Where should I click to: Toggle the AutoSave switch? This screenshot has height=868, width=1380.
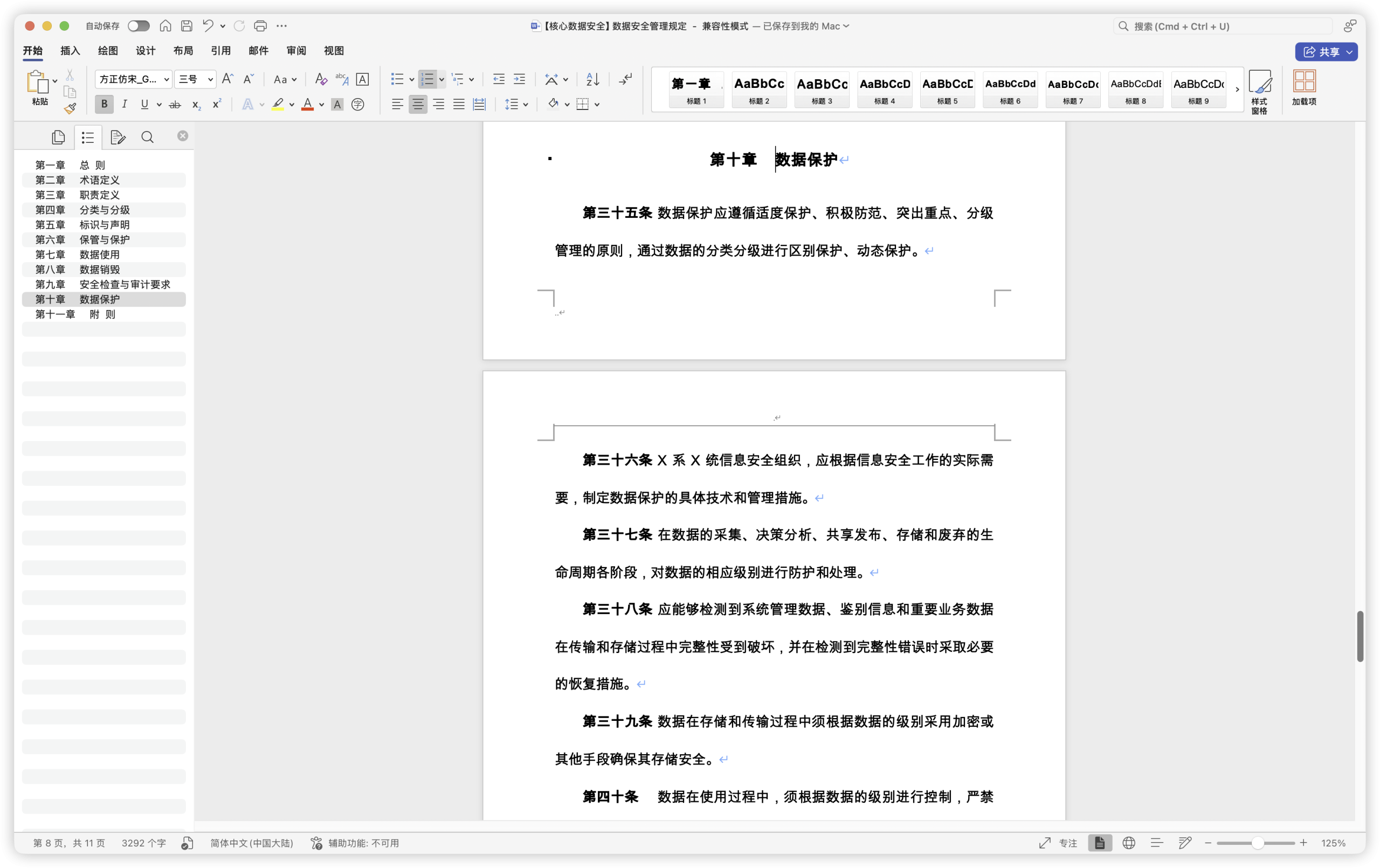138,26
